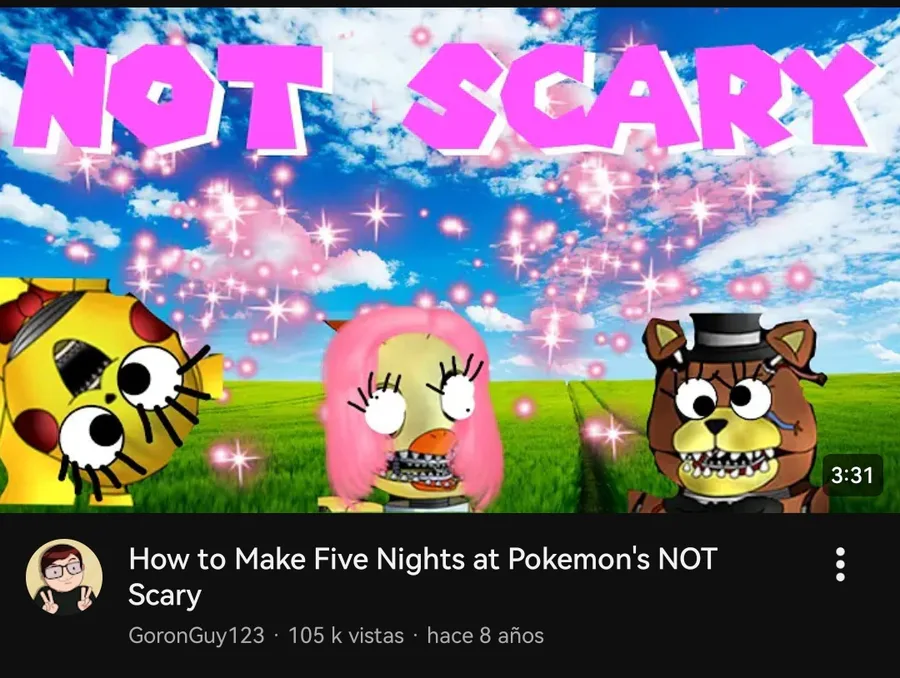900x678 pixels.
Task: Click the word Scary in title's second line
Action: (x=165, y=595)
